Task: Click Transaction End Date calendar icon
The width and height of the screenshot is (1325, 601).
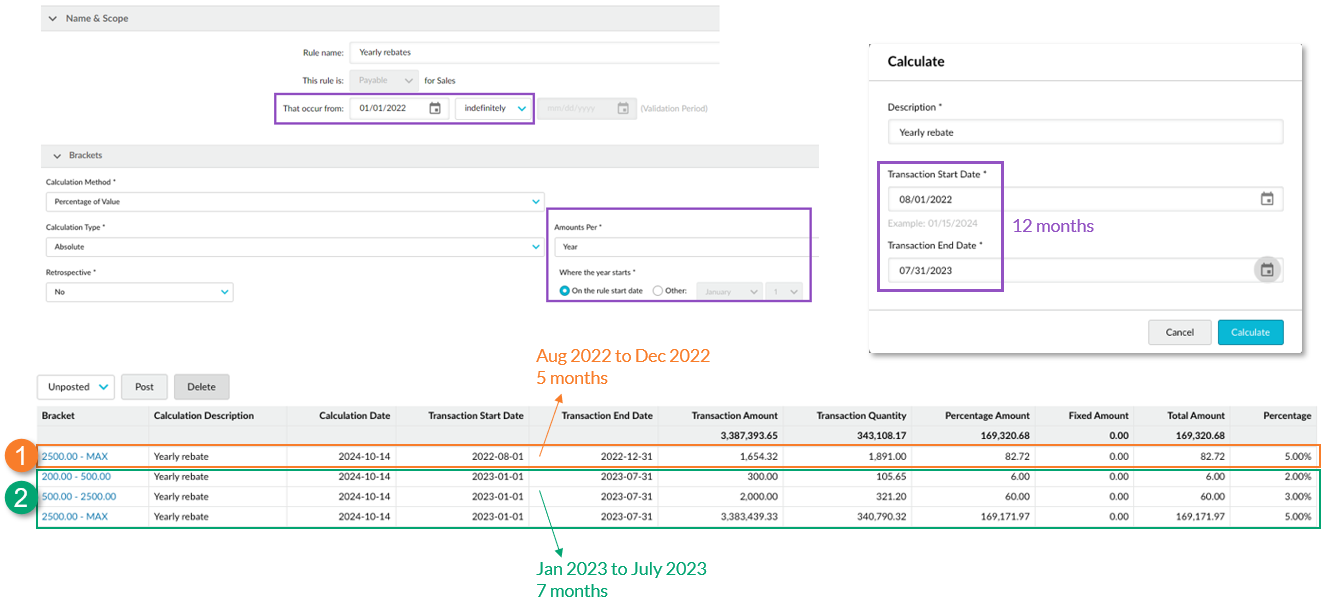Action: 1267,270
